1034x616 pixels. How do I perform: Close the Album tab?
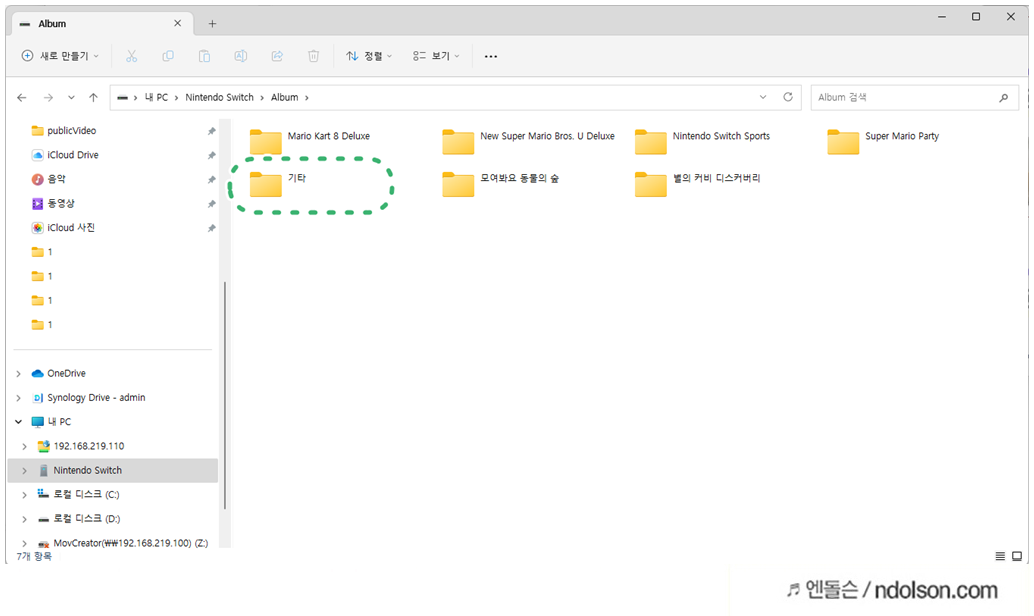click(x=177, y=23)
